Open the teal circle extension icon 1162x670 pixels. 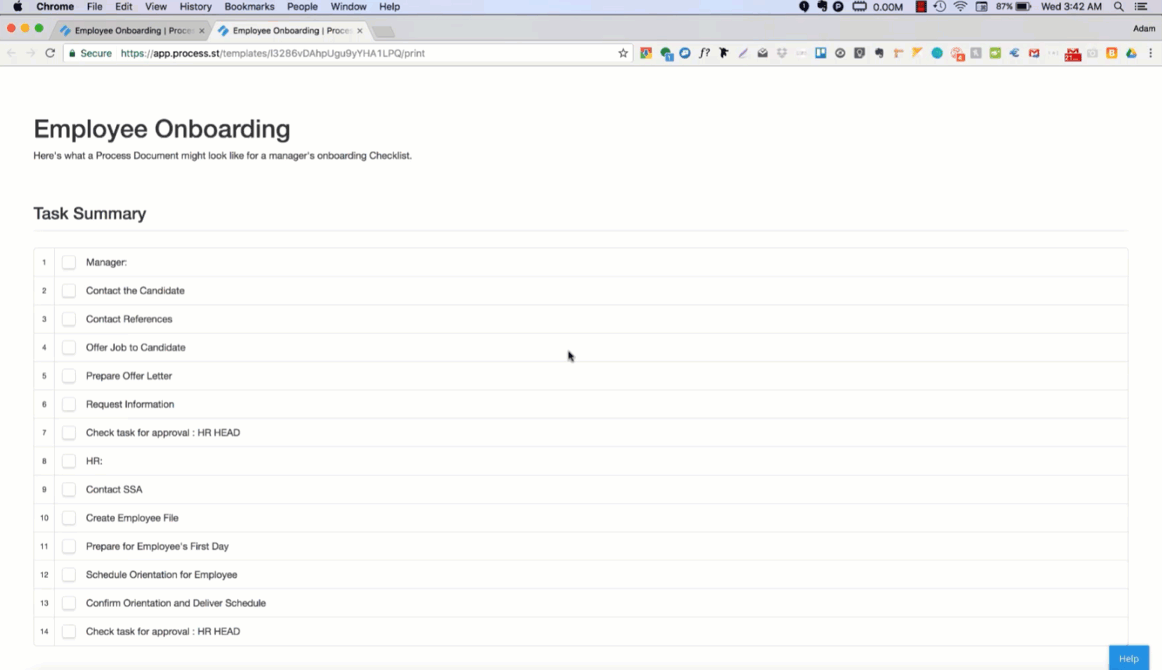coord(937,53)
